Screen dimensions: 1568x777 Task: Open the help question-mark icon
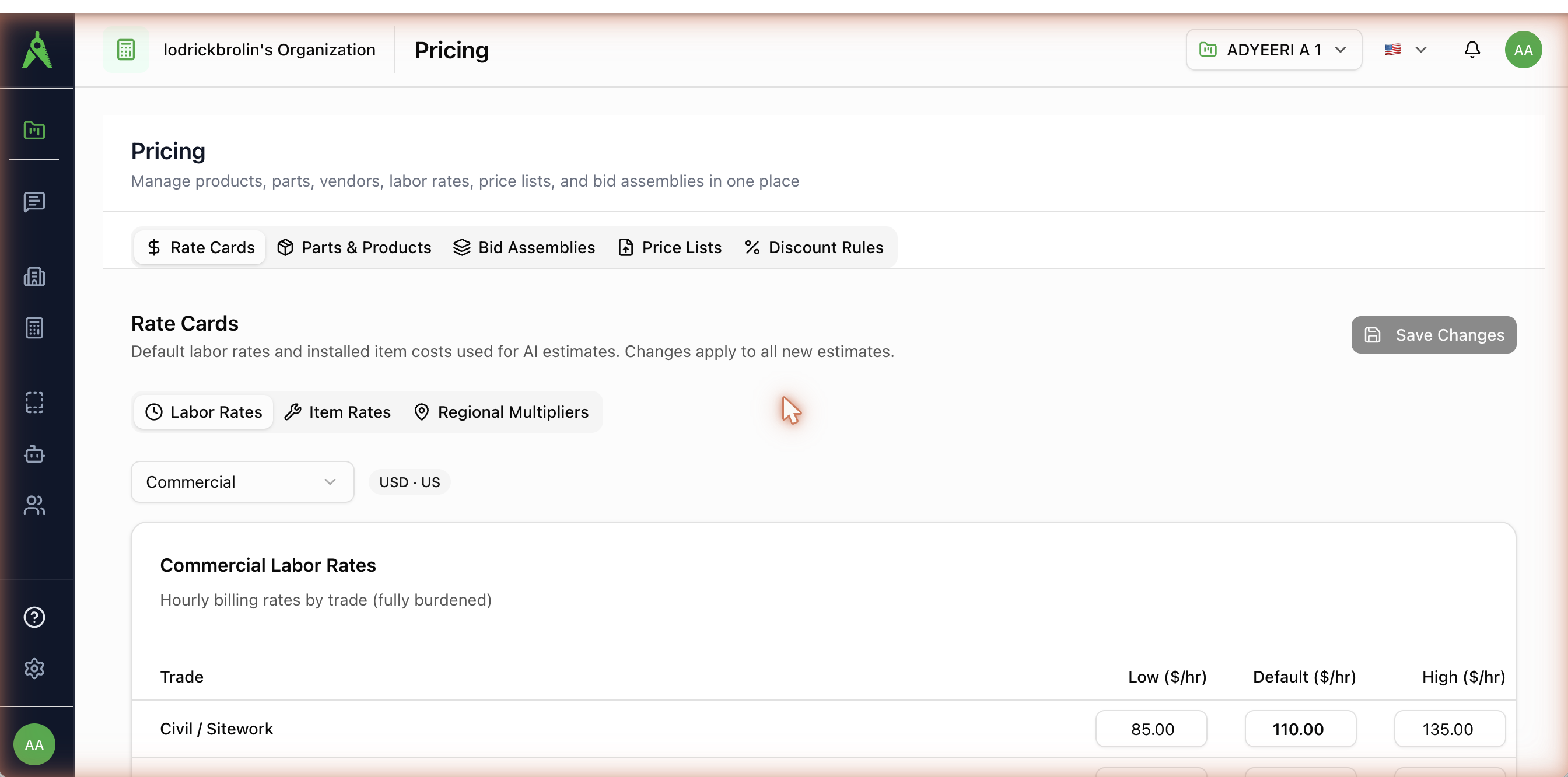pyautogui.click(x=34, y=617)
